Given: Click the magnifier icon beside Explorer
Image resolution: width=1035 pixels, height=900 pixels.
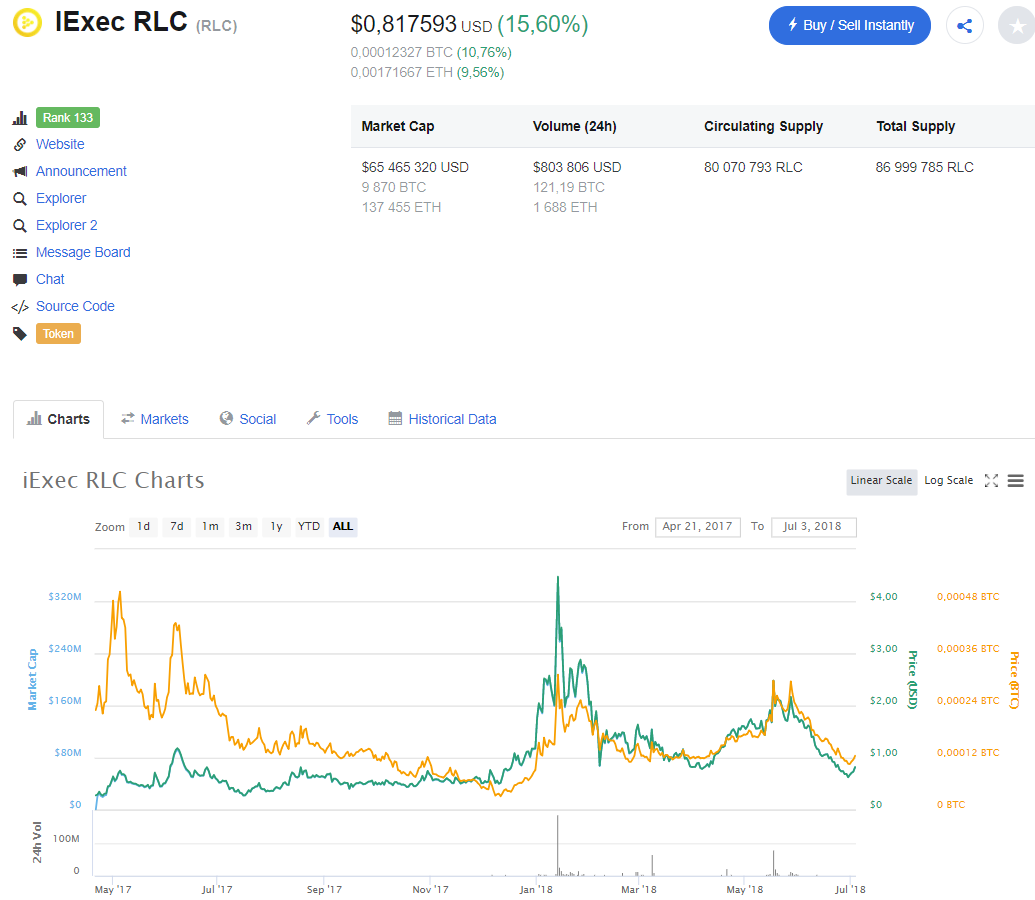Looking at the screenshot, I should (x=20, y=199).
